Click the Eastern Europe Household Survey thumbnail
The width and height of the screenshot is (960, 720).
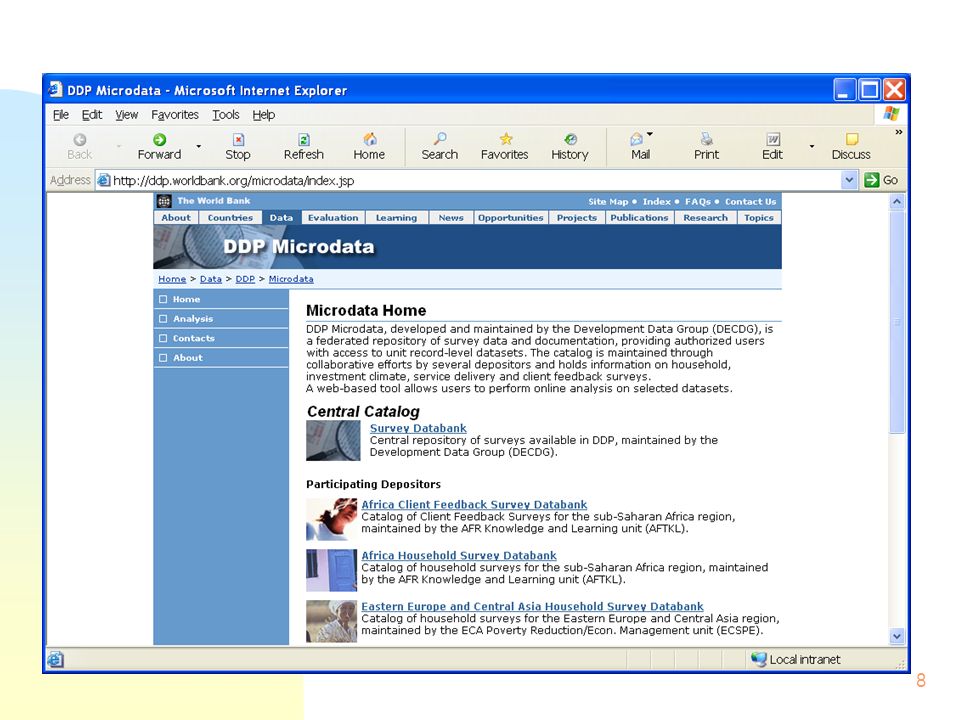tap(331, 621)
